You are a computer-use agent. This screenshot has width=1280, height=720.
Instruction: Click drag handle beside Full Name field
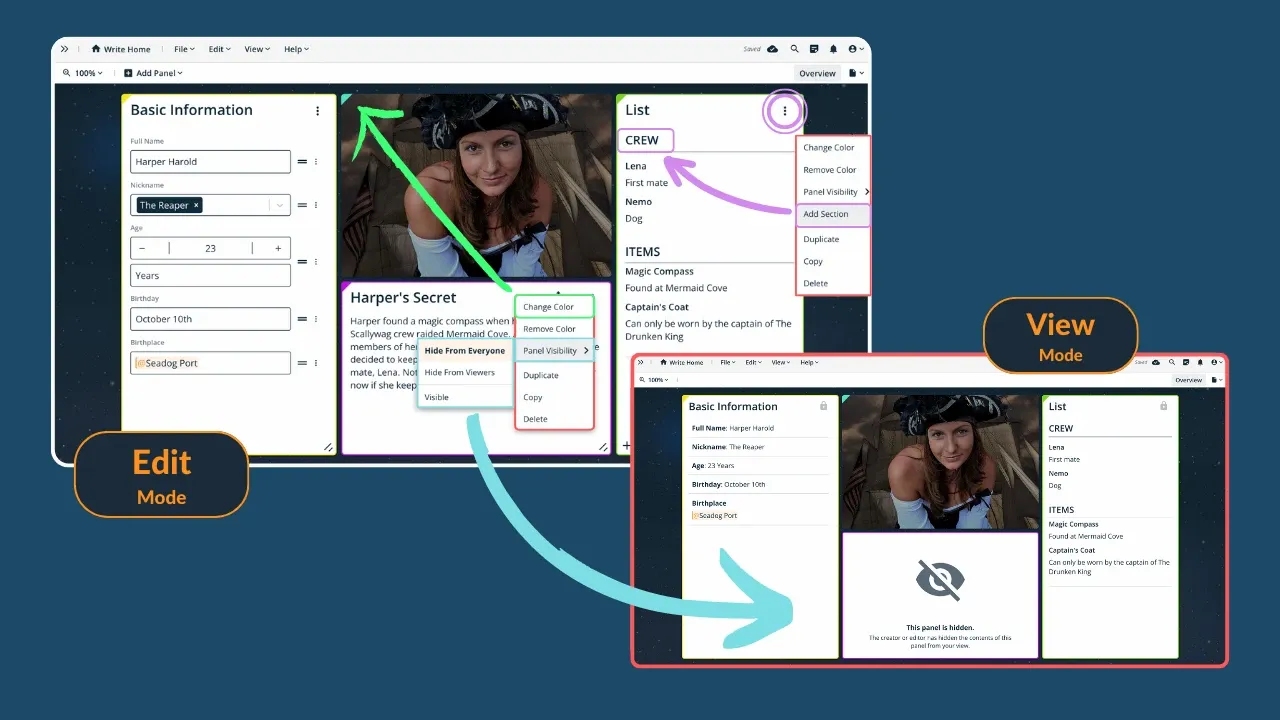coord(301,161)
